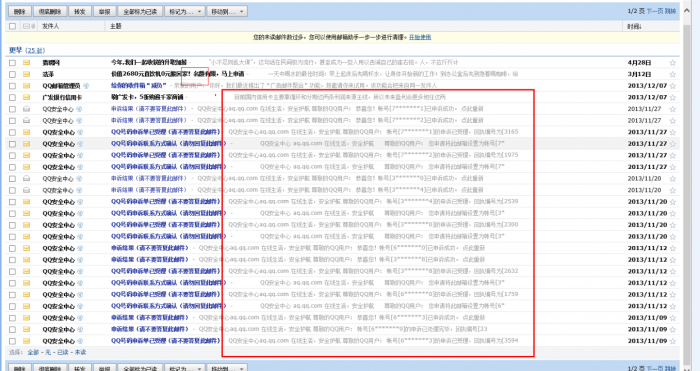The width and height of the screenshot is (700, 371).
Task: Sort by the 时间 column header
Action: pos(634,26)
